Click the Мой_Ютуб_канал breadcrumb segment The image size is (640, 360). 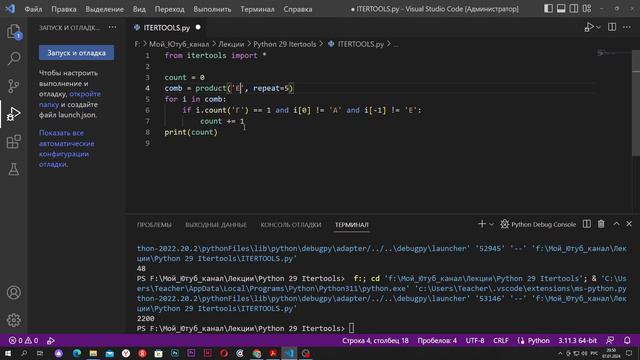pos(179,44)
